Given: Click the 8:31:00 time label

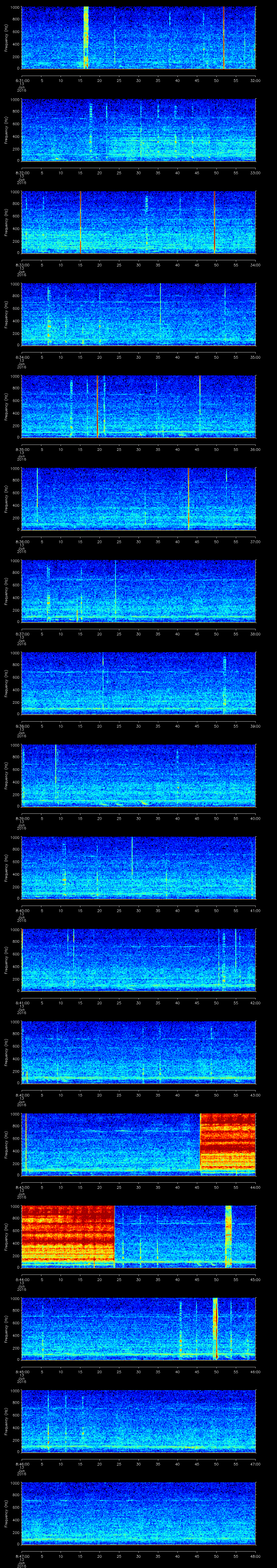Looking at the screenshot, I should click(22, 80).
